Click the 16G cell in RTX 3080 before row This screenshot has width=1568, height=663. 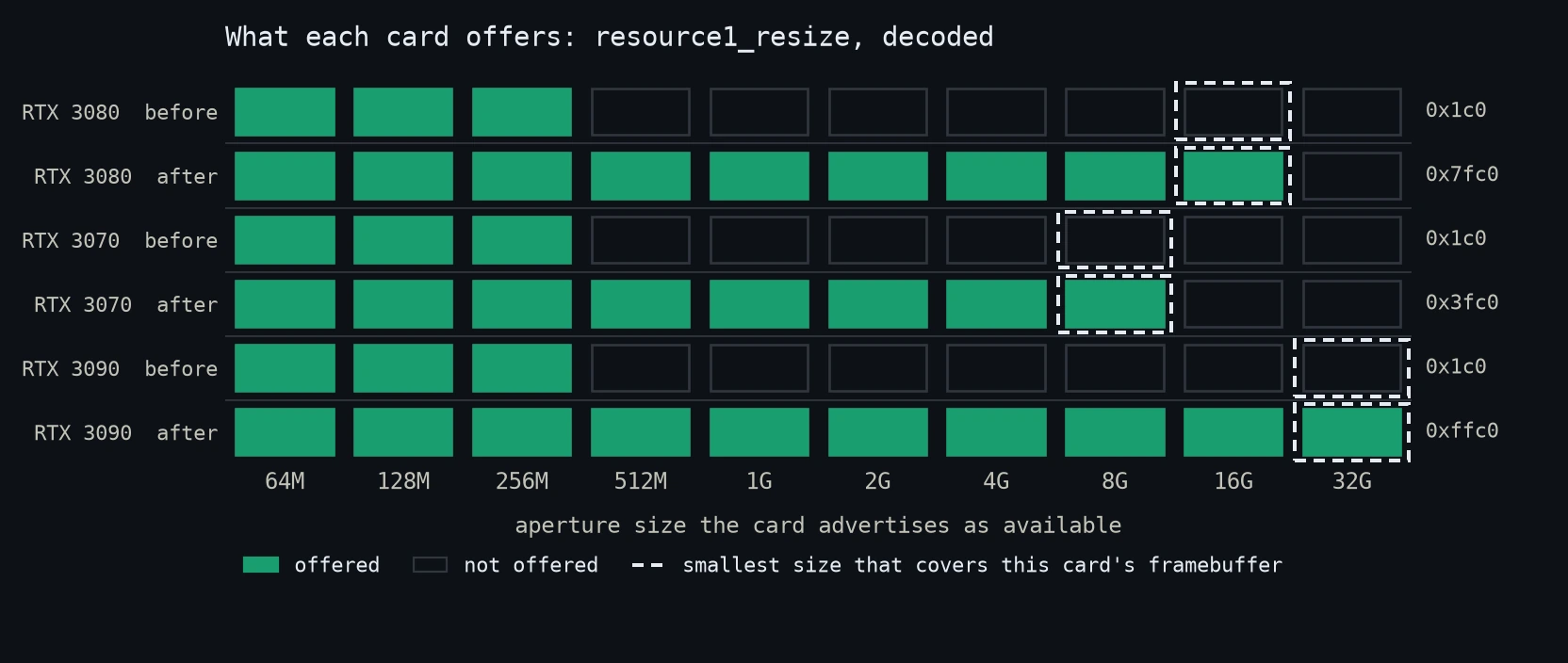(1233, 112)
